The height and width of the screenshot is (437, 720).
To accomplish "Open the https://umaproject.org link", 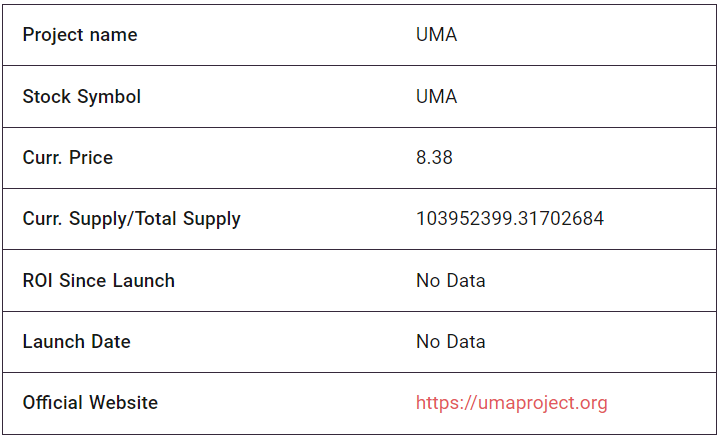I will coord(512,403).
